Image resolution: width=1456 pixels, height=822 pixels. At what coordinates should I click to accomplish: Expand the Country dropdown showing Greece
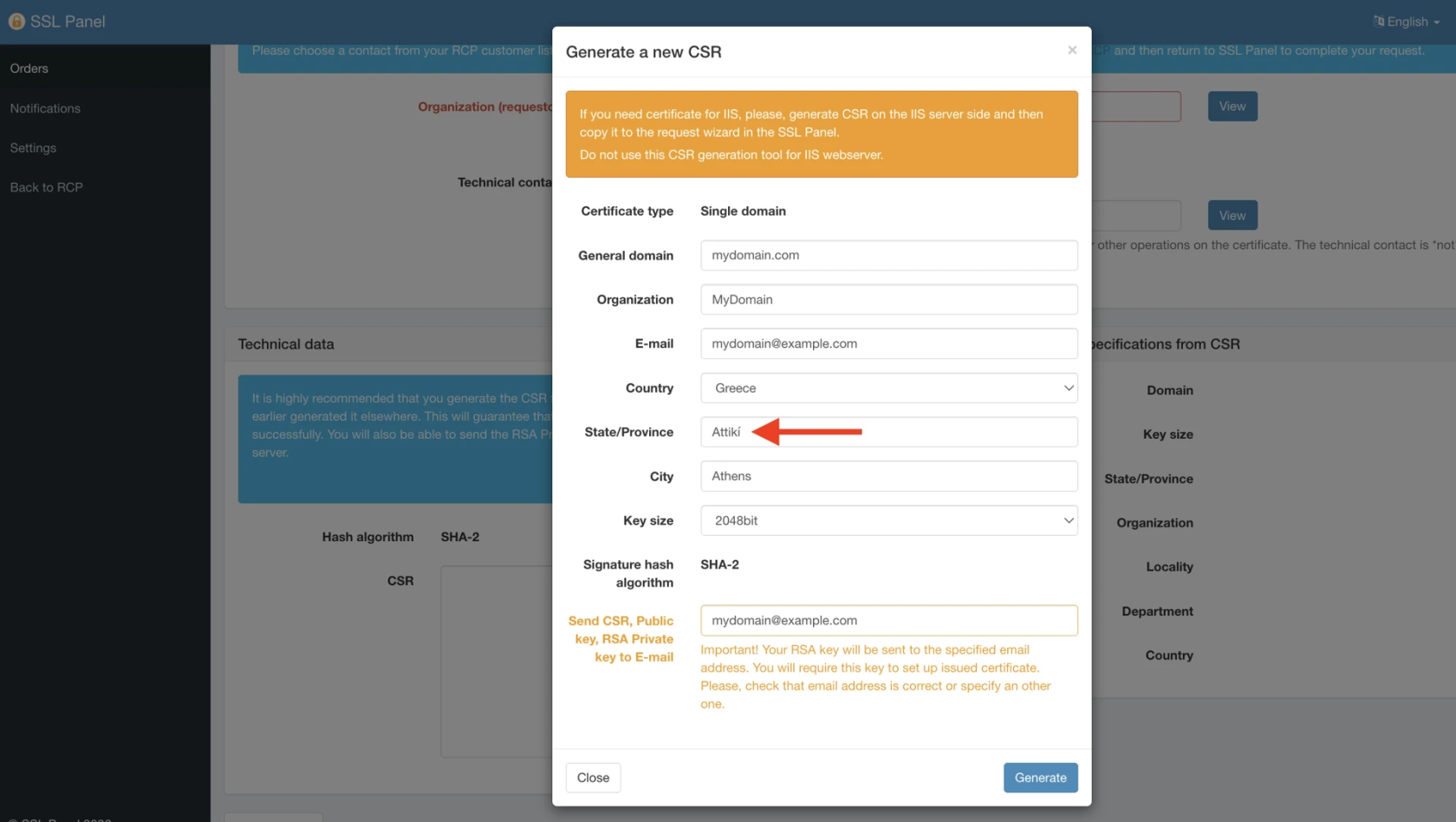[888, 388]
